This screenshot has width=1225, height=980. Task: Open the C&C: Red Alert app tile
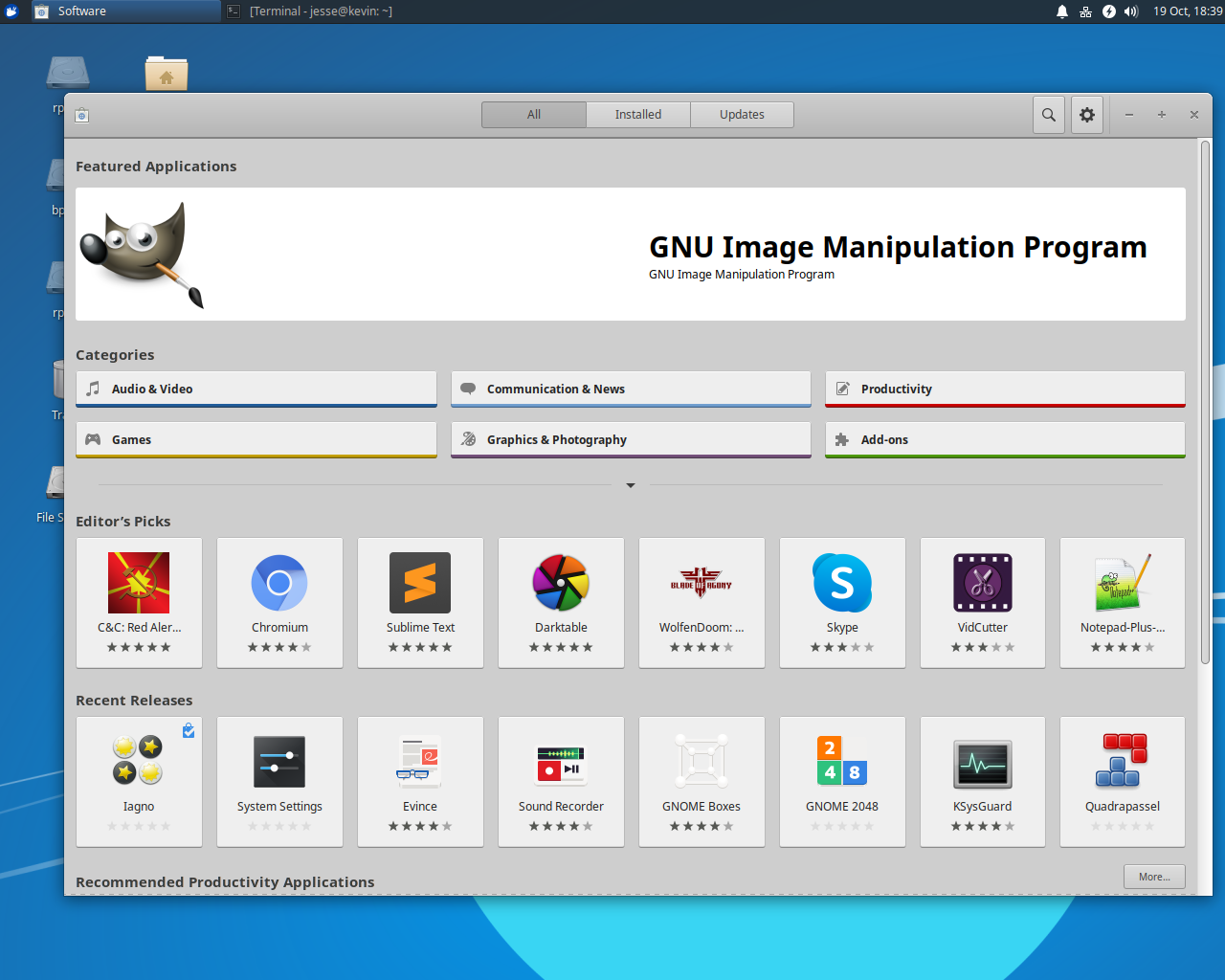coord(139,602)
